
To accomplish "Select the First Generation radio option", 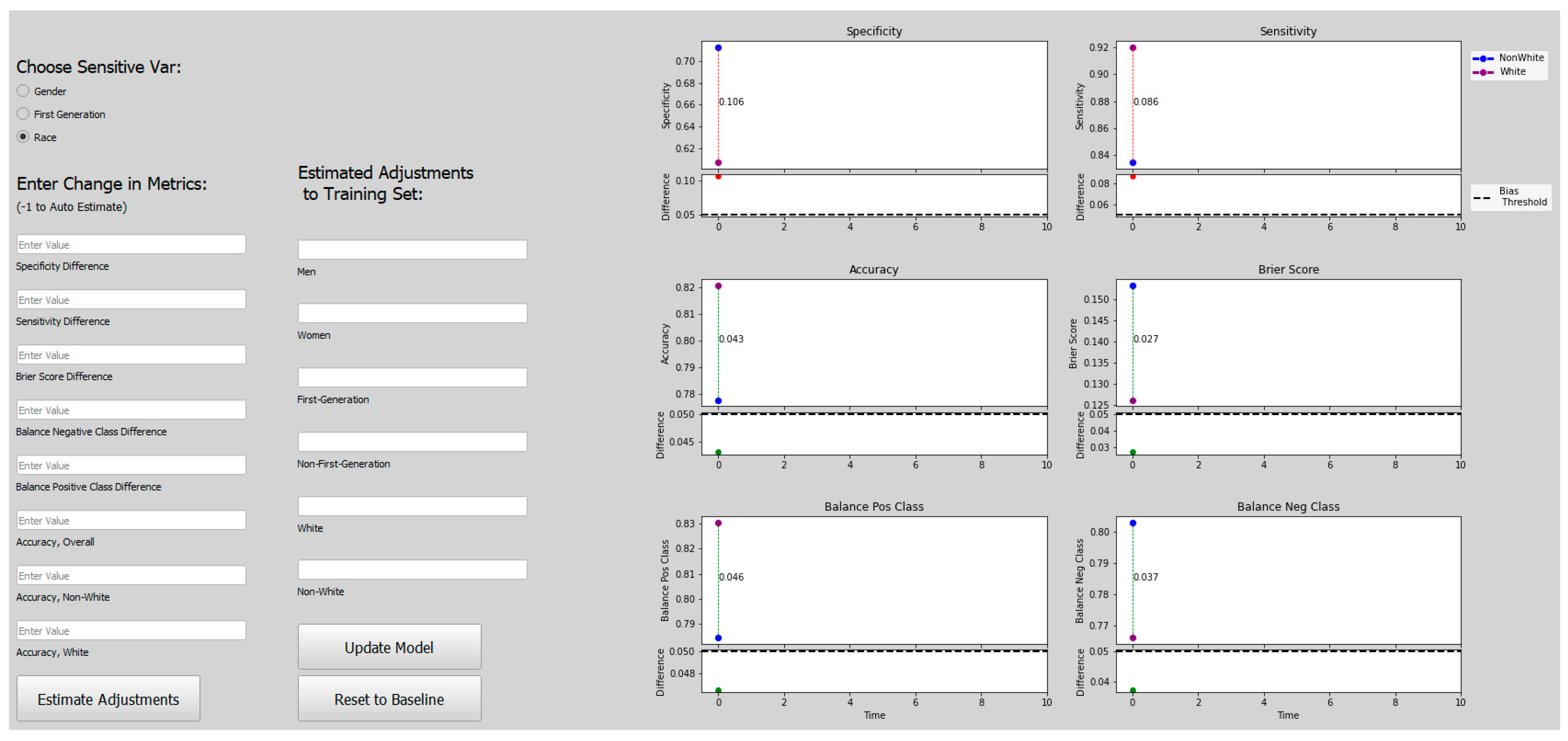I will click(x=23, y=114).
